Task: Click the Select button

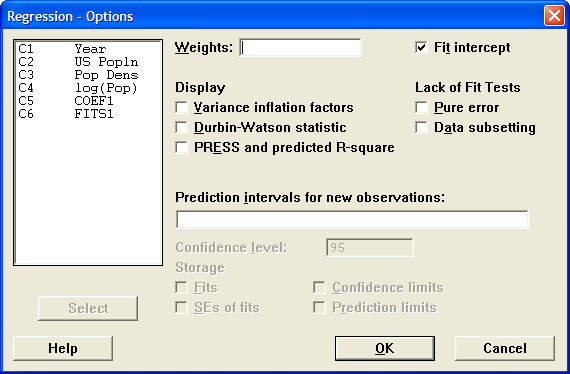Action: pos(88,308)
